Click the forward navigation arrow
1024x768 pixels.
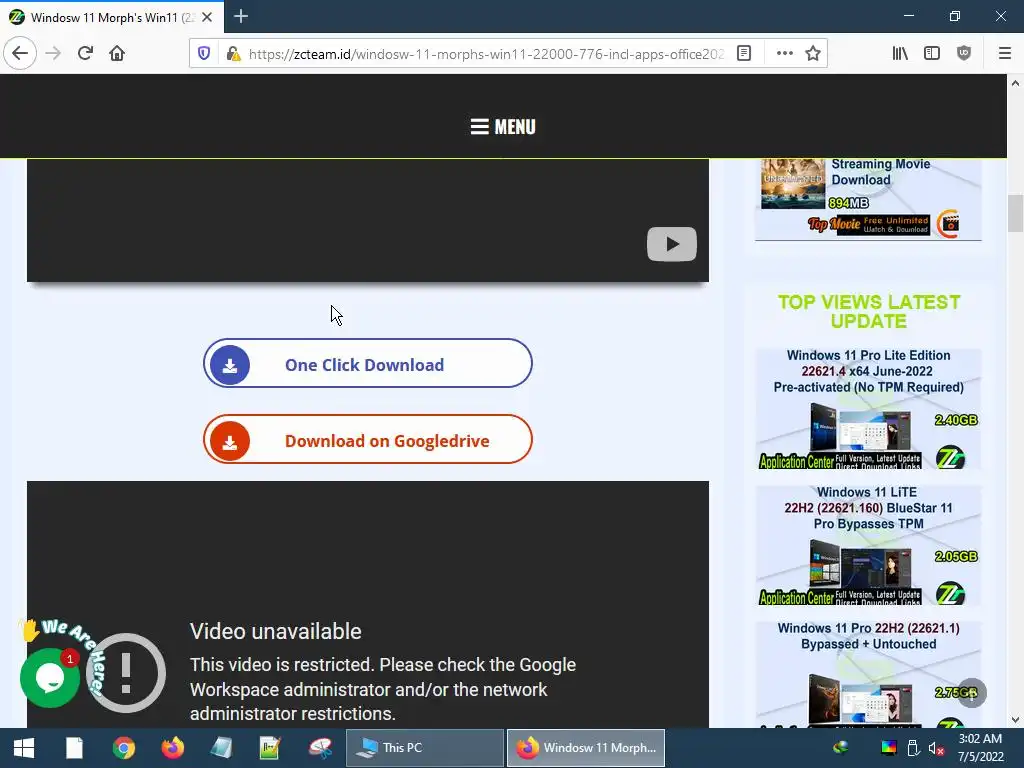[53, 53]
